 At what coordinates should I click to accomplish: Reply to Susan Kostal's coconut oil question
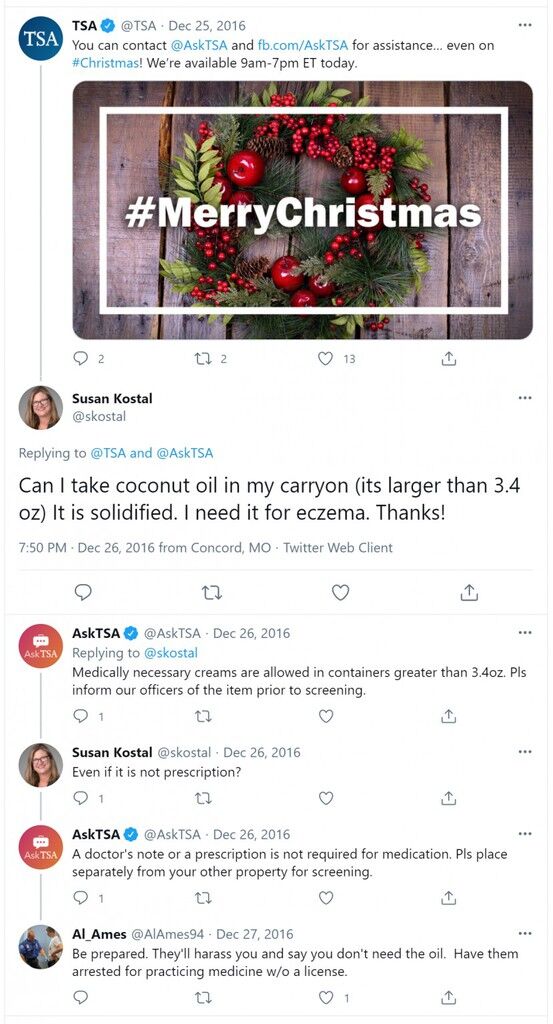pos(83,592)
